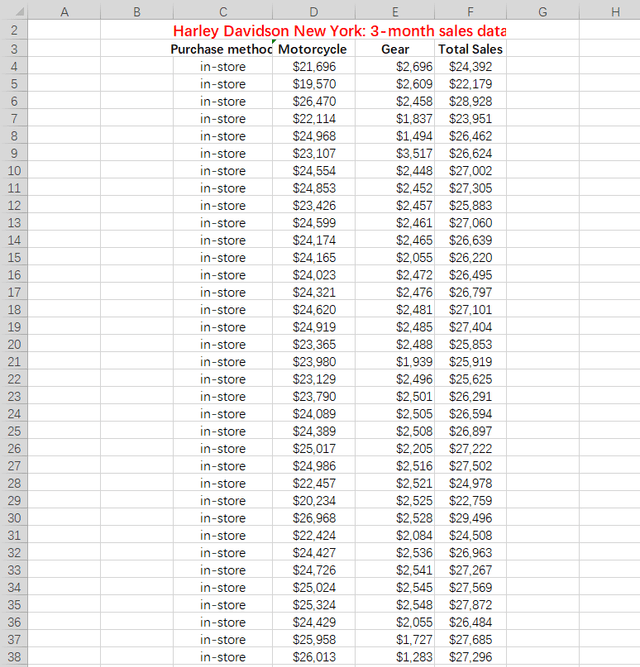Click the Harley Davidson New York title cell
This screenshot has height=667, width=640.
[x=339, y=31]
